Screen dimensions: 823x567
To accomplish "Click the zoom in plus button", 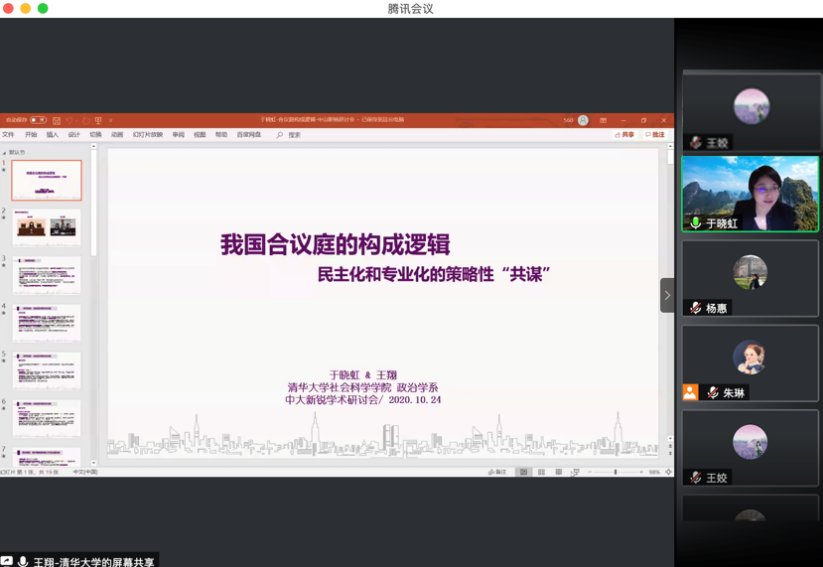I will pyautogui.click(x=641, y=472).
